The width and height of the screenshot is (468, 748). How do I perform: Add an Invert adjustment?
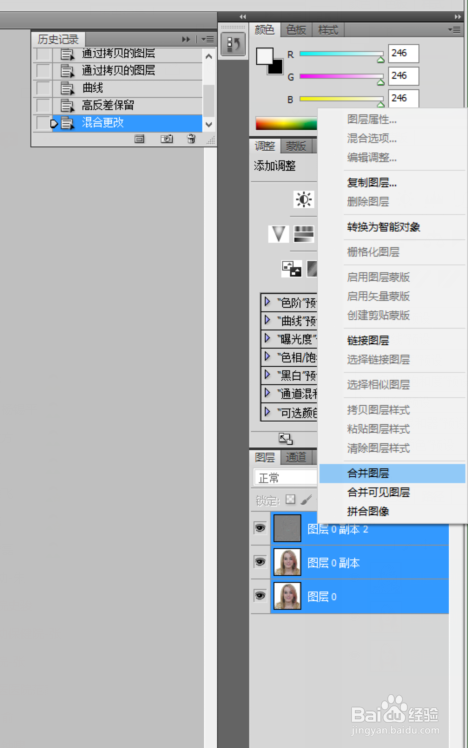tap(291, 269)
